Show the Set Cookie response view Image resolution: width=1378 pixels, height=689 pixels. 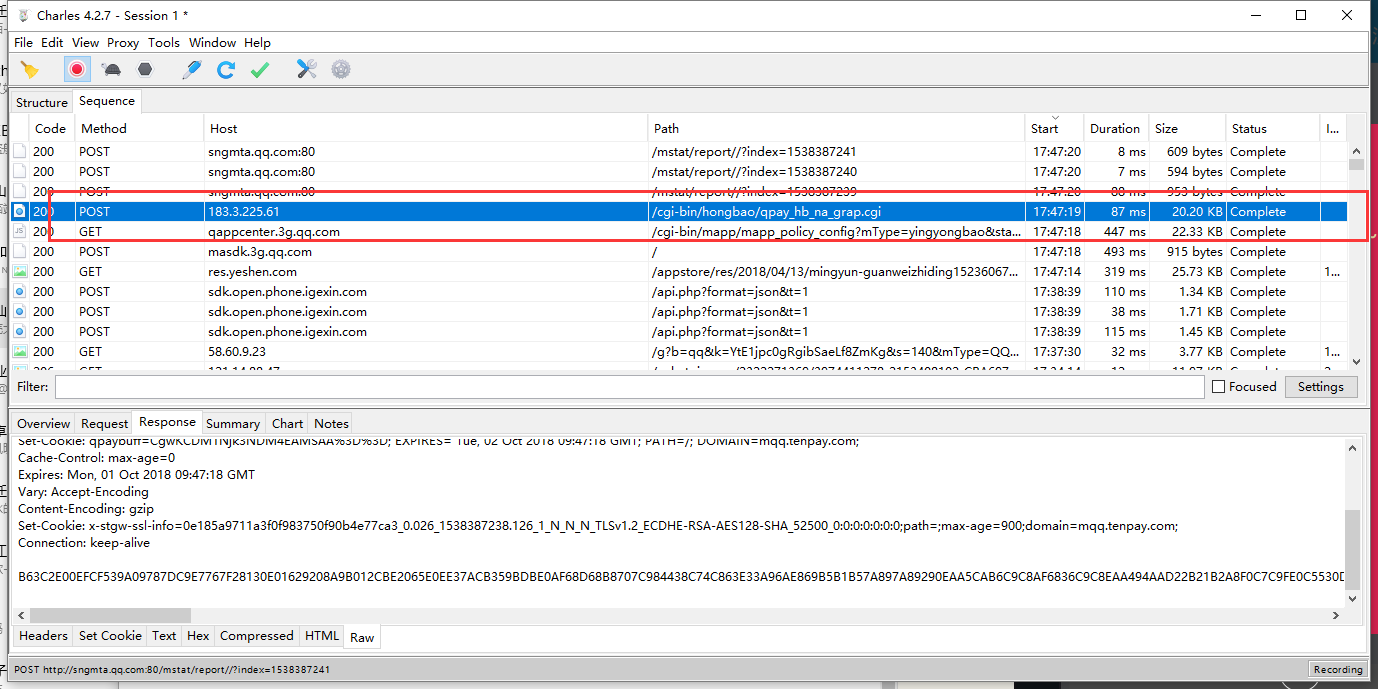(x=111, y=636)
